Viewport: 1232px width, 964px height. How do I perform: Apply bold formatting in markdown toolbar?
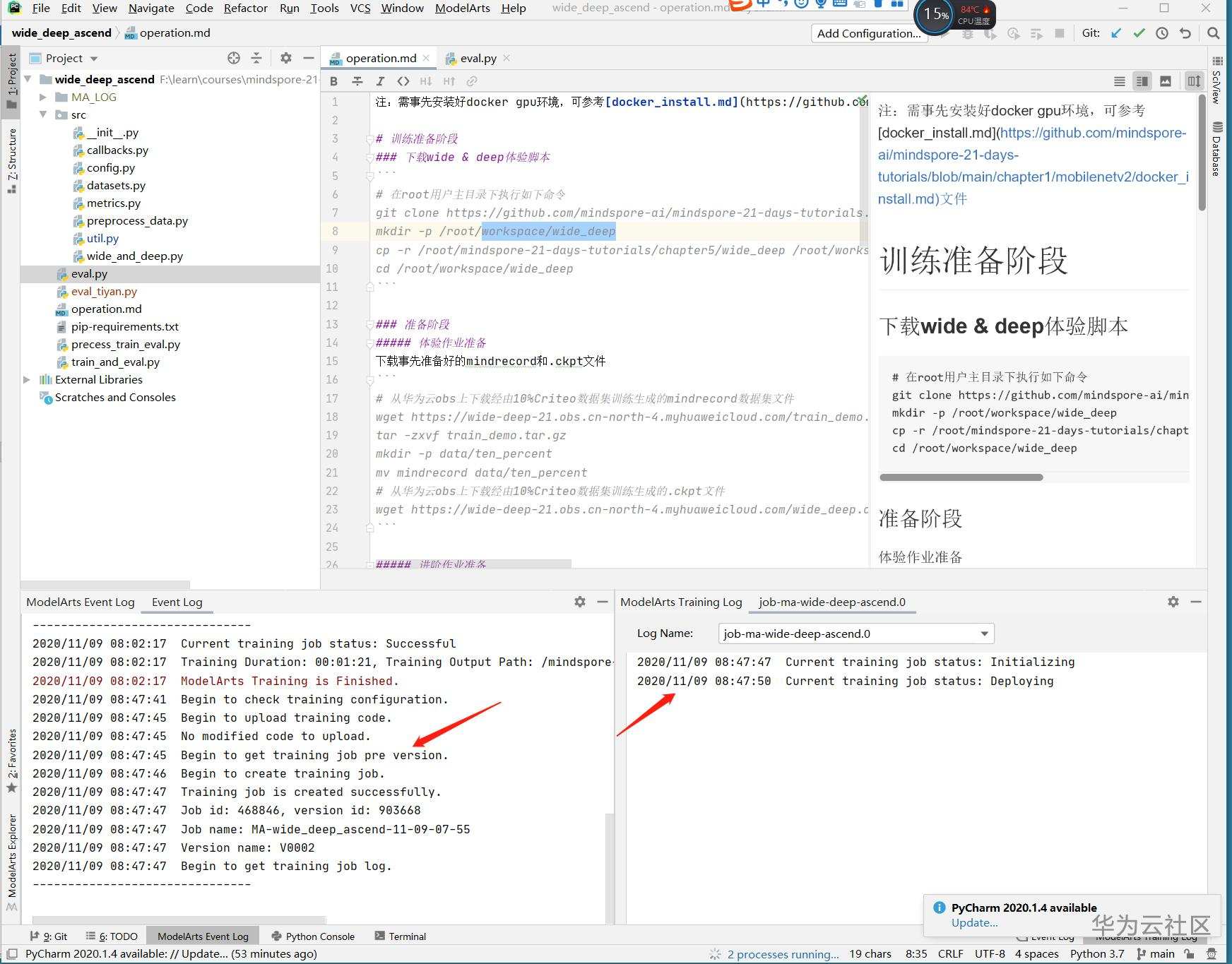(x=334, y=81)
